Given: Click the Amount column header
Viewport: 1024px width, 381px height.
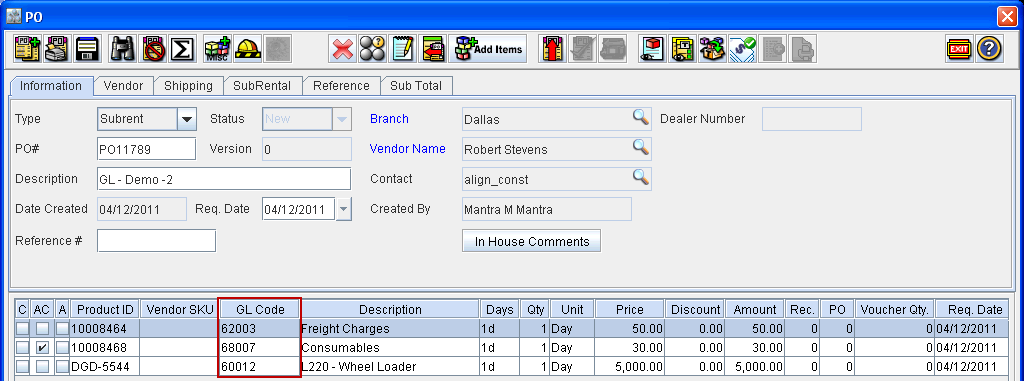Looking at the screenshot, I should click(x=754, y=310).
